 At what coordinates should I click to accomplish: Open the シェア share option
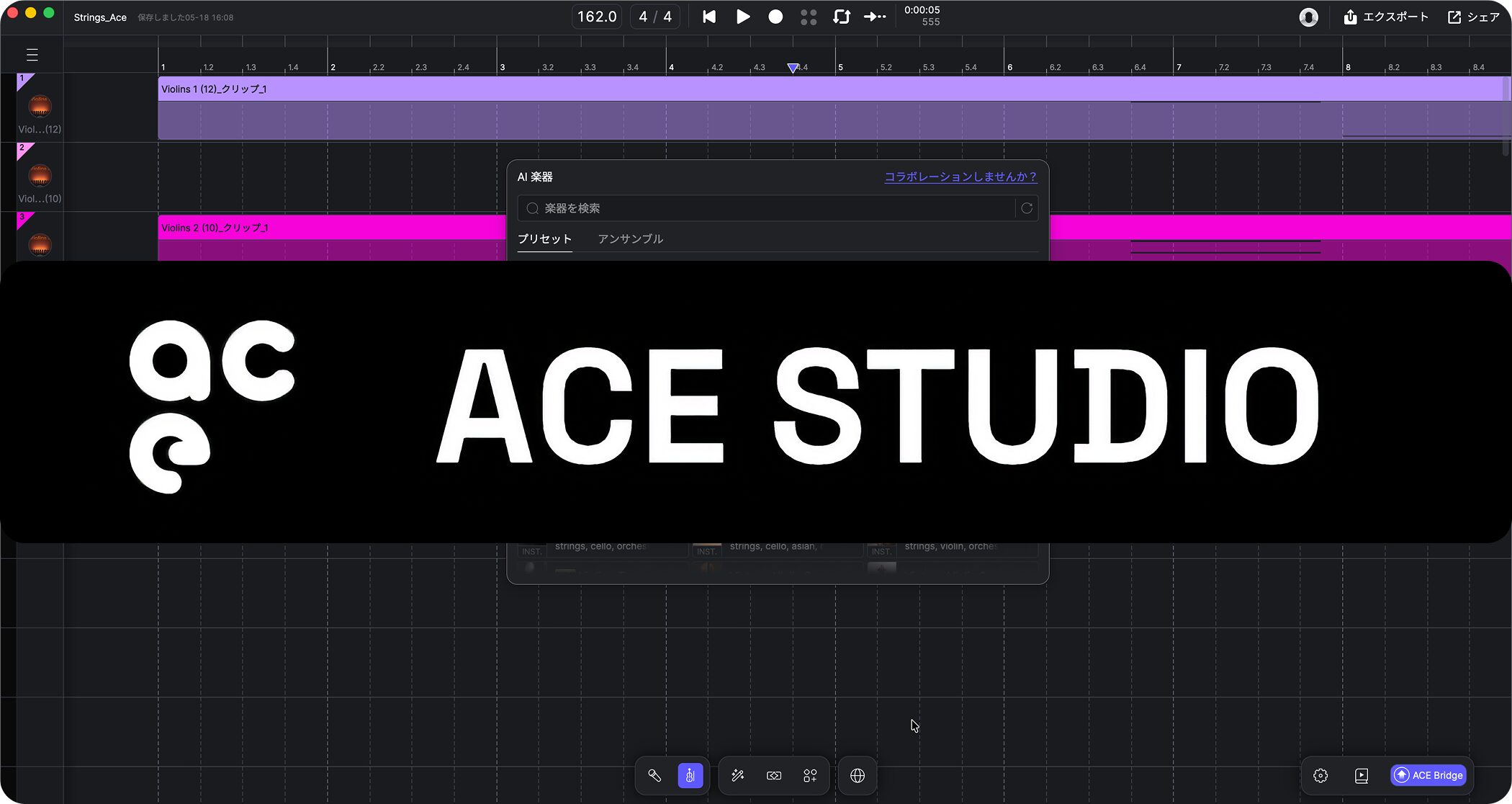click(x=1474, y=17)
